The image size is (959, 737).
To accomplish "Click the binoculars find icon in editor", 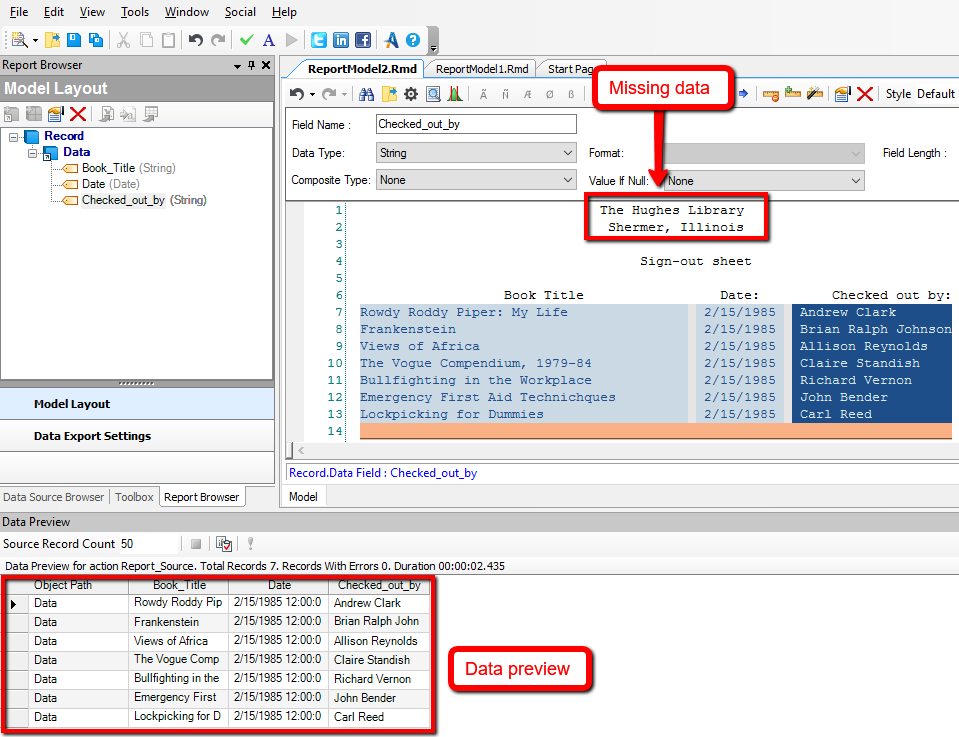I will (x=366, y=94).
